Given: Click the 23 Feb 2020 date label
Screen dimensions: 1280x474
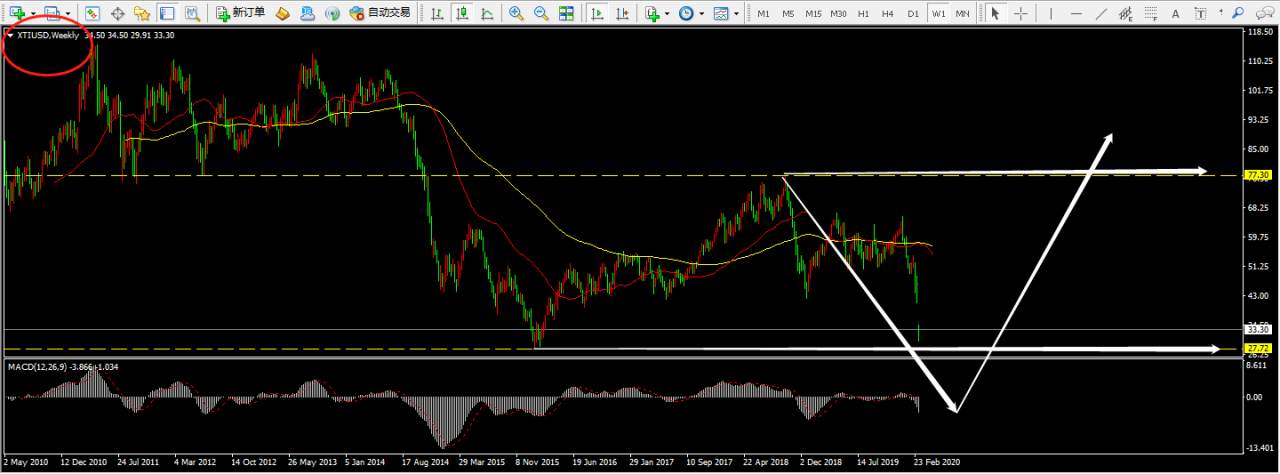Looking at the screenshot, I should [938, 464].
